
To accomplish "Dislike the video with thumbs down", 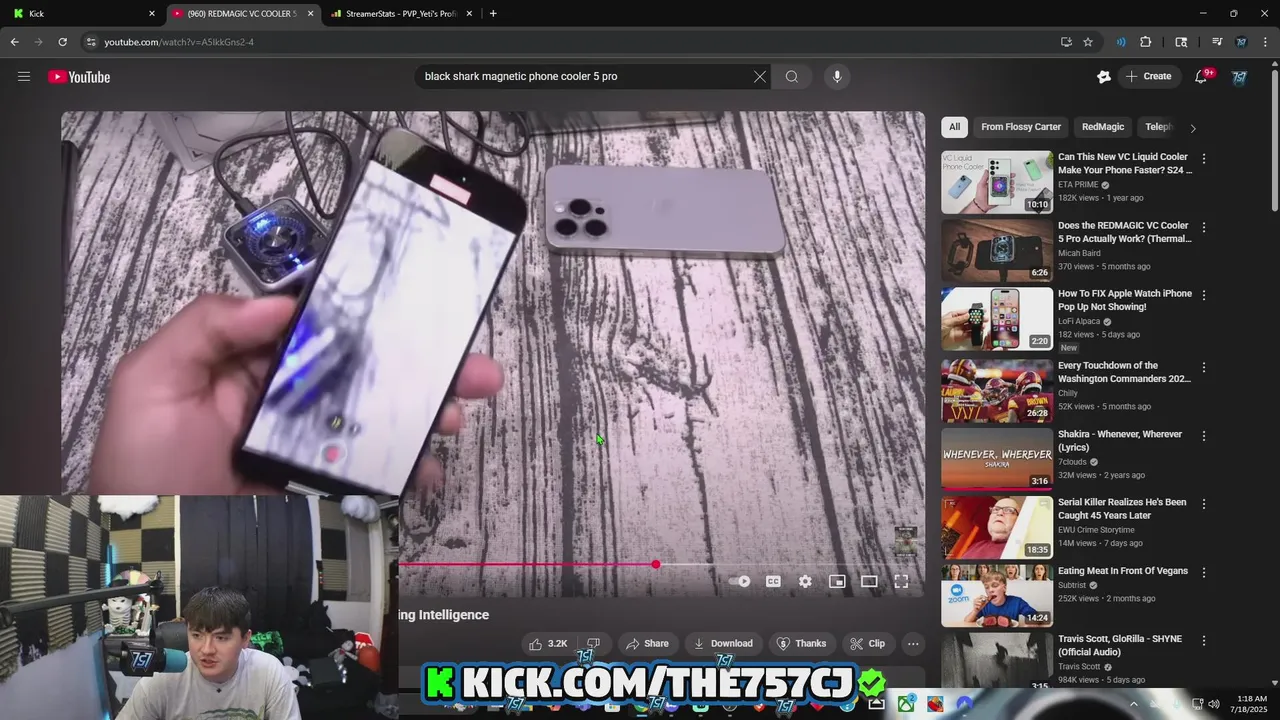I will pyautogui.click(x=593, y=644).
